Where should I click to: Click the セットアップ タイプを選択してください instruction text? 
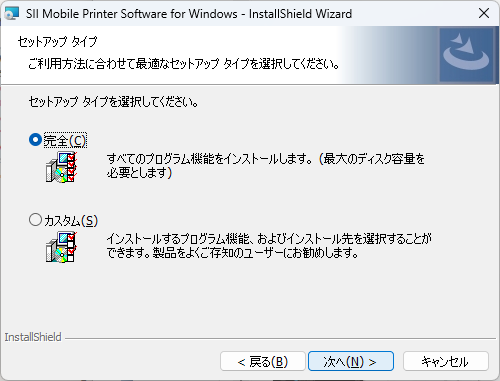(x=113, y=102)
